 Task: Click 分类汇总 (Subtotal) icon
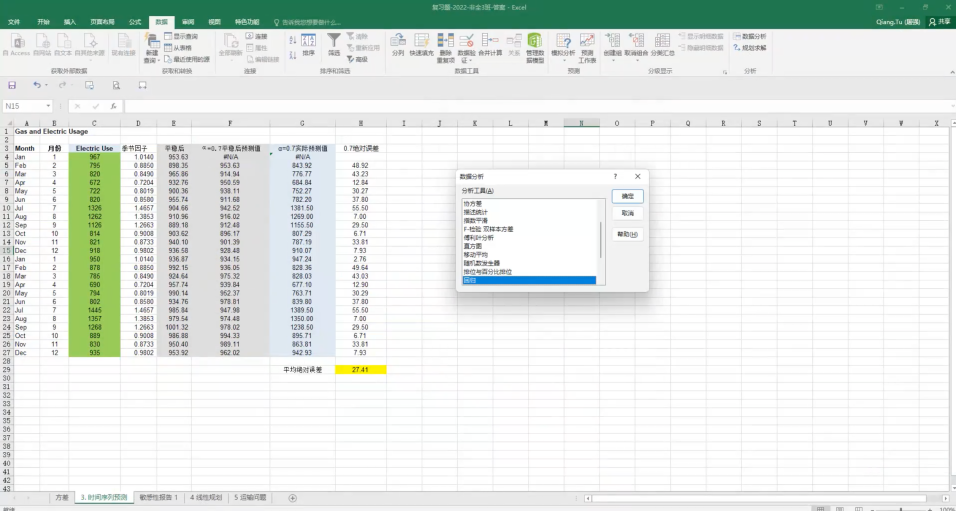(x=663, y=43)
